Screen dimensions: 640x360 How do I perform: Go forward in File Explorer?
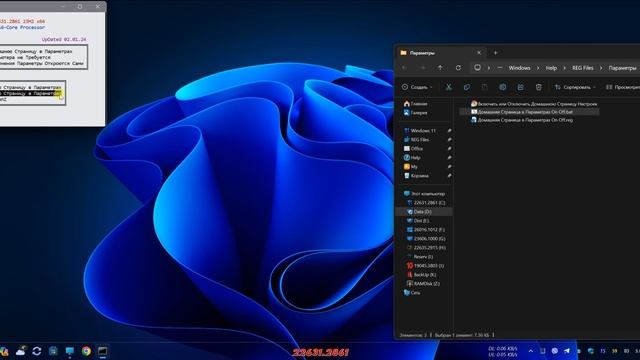coord(423,68)
